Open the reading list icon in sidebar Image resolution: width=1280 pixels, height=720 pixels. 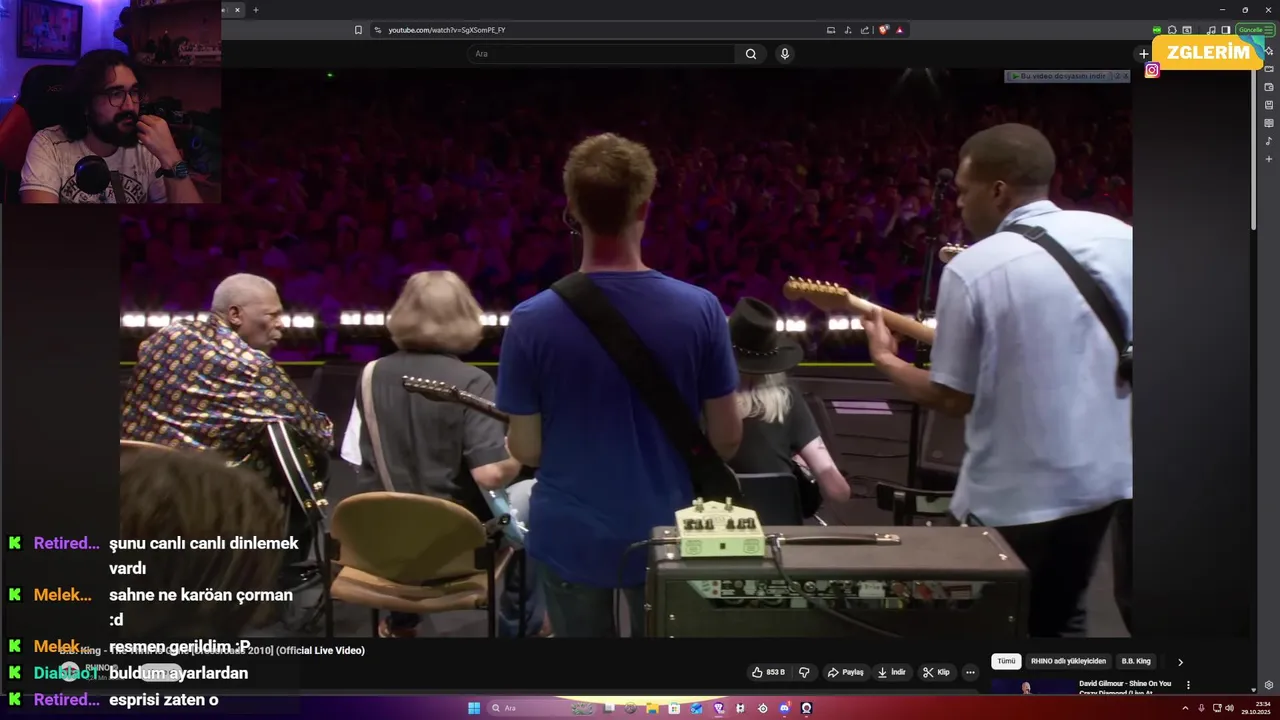pos(1269,123)
